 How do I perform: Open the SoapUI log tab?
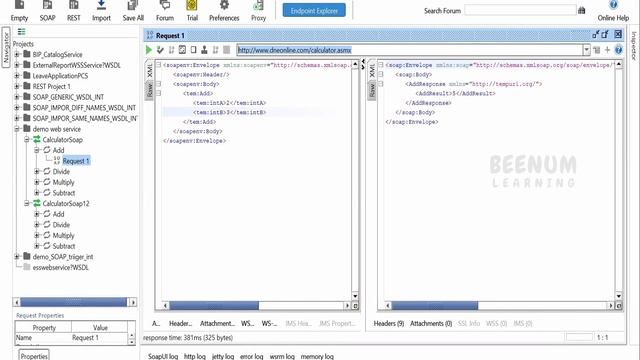(163, 356)
